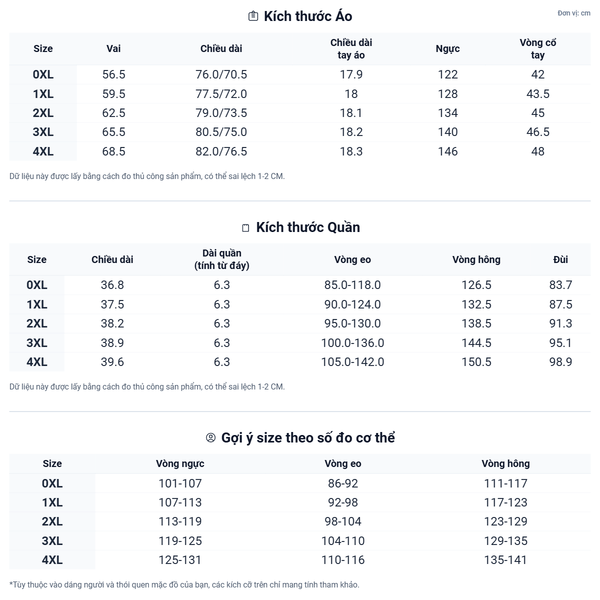Screen dimensions: 600x600
Task: Click the pants icon beside Kích thước Quần
Action: pos(245,228)
